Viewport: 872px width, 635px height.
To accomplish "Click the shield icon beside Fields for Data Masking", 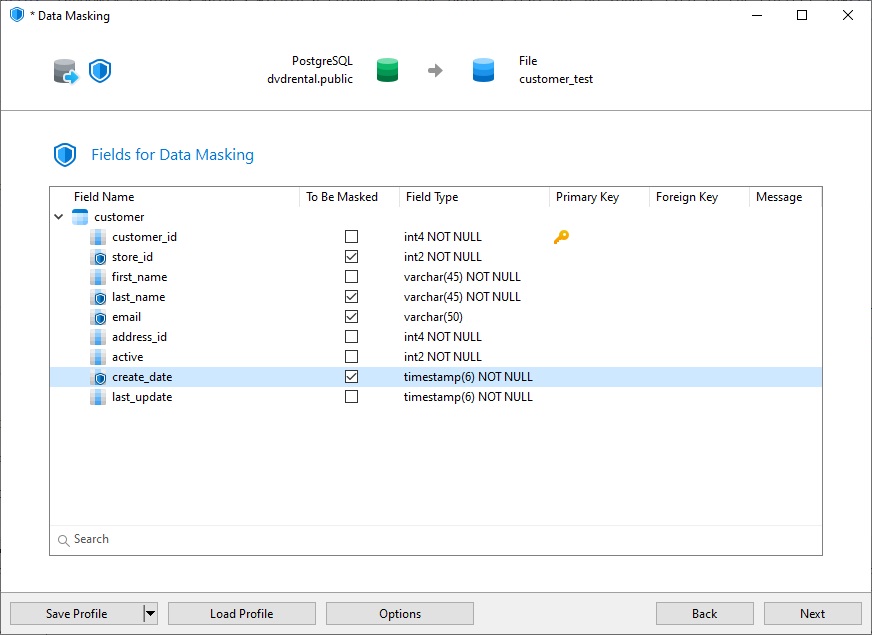I will 65,155.
